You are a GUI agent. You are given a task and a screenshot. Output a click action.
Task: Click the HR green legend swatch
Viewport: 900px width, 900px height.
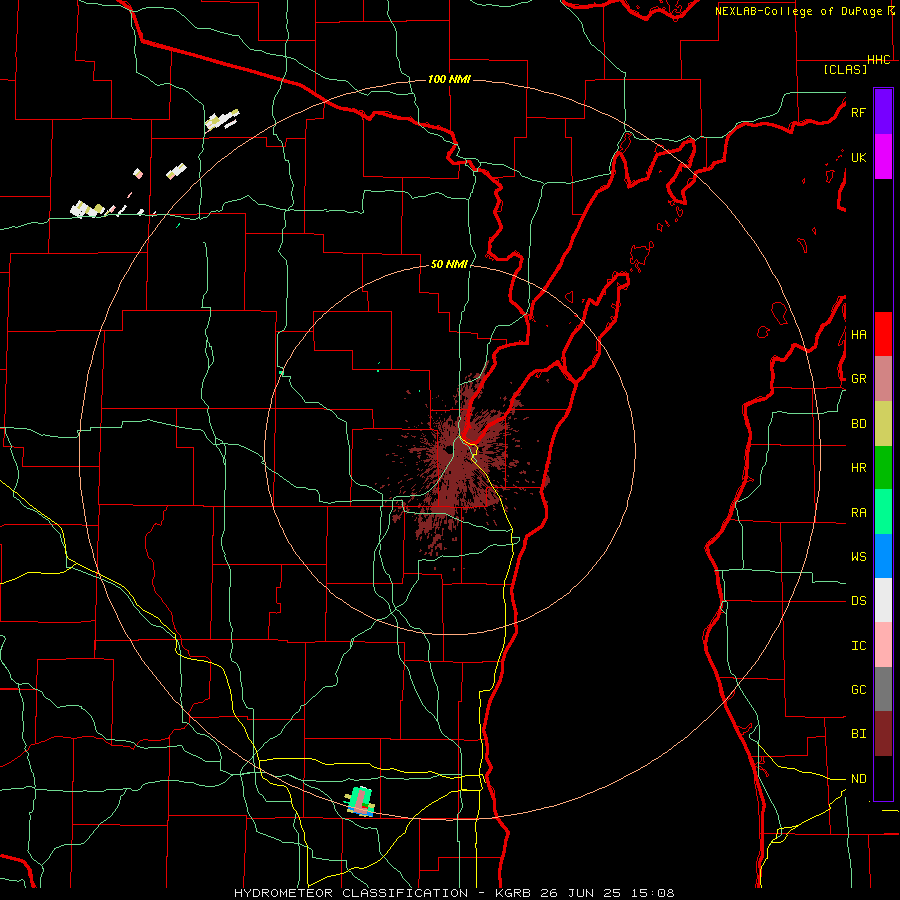[x=883, y=468]
